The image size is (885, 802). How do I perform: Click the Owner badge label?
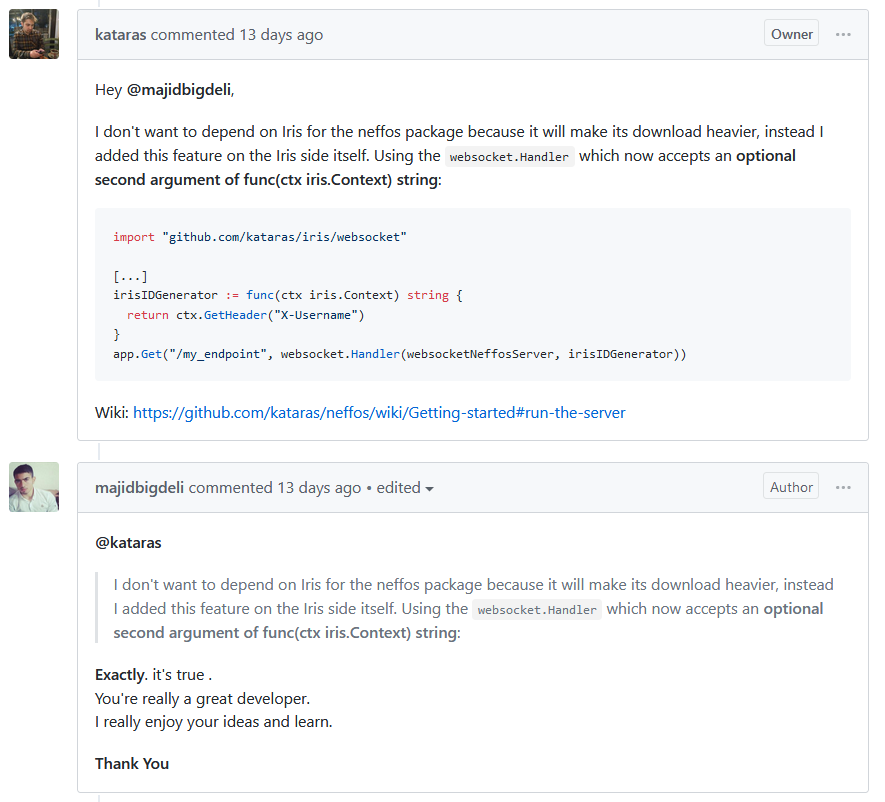click(791, 34)
